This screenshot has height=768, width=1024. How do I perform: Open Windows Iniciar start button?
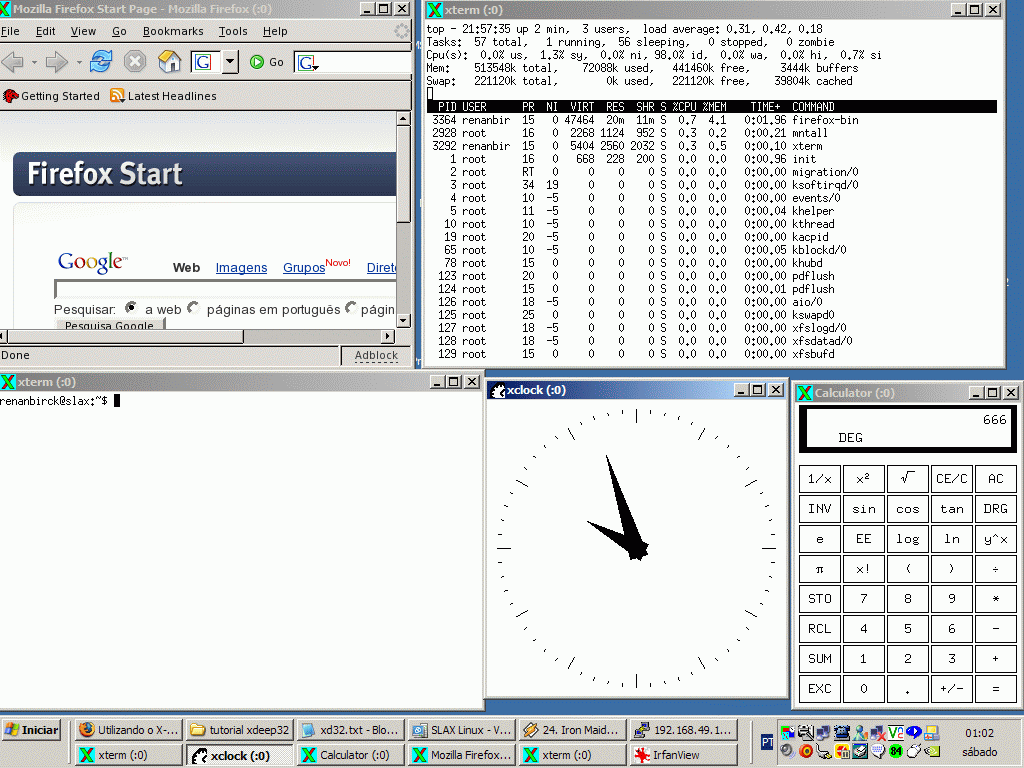pos(31,730)
